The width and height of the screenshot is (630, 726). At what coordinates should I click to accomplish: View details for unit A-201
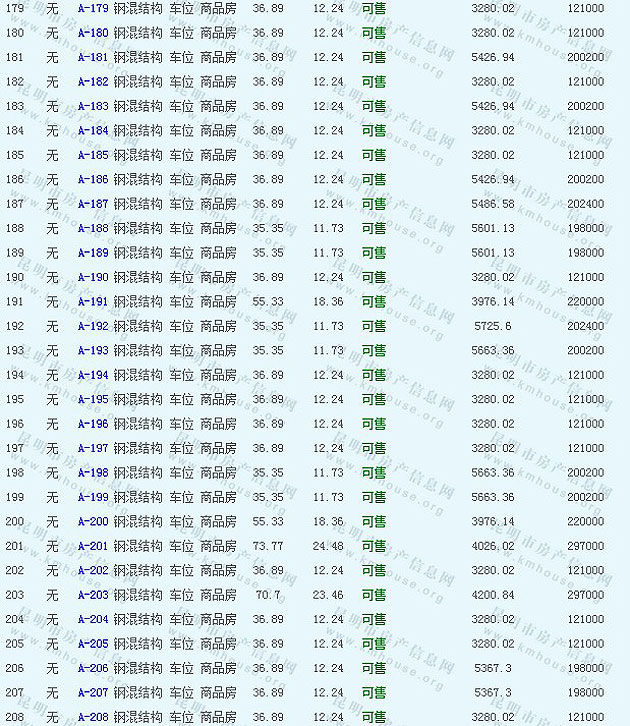(93, 546)
